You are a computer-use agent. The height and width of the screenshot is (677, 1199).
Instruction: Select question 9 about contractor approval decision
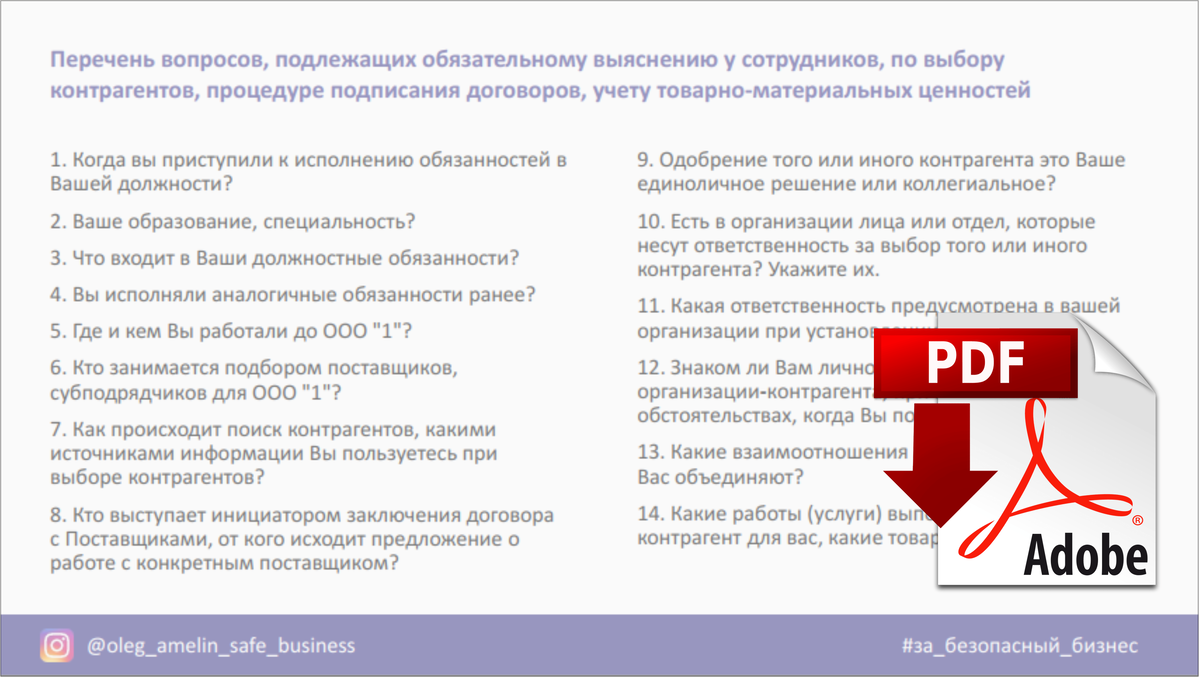881,171
